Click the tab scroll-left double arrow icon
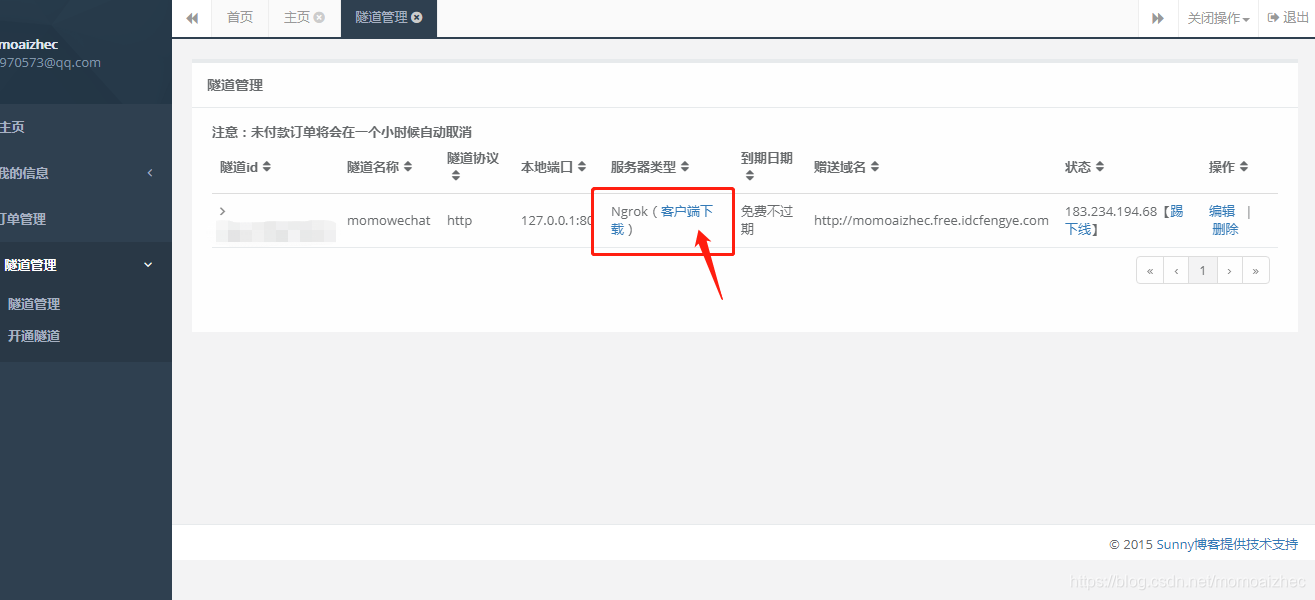This screenshot has height=600, width=1315. click(192, 18)
